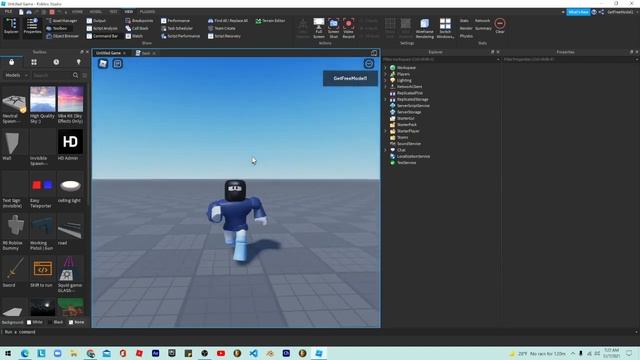The height and width of the screenshot is (360, 640).
Task: Take a Screen Shot
Action: coord(333,28)
